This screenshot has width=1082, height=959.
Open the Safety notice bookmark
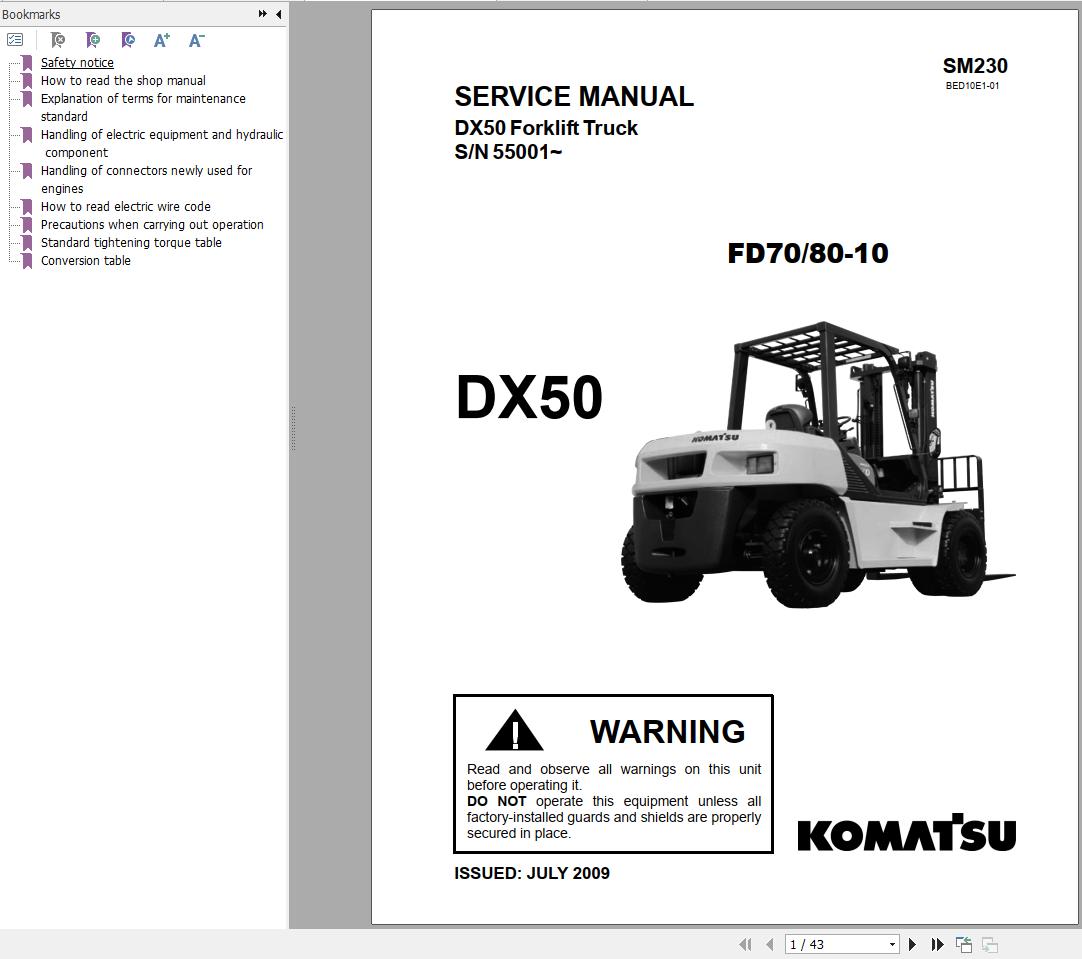click(77, 63)
